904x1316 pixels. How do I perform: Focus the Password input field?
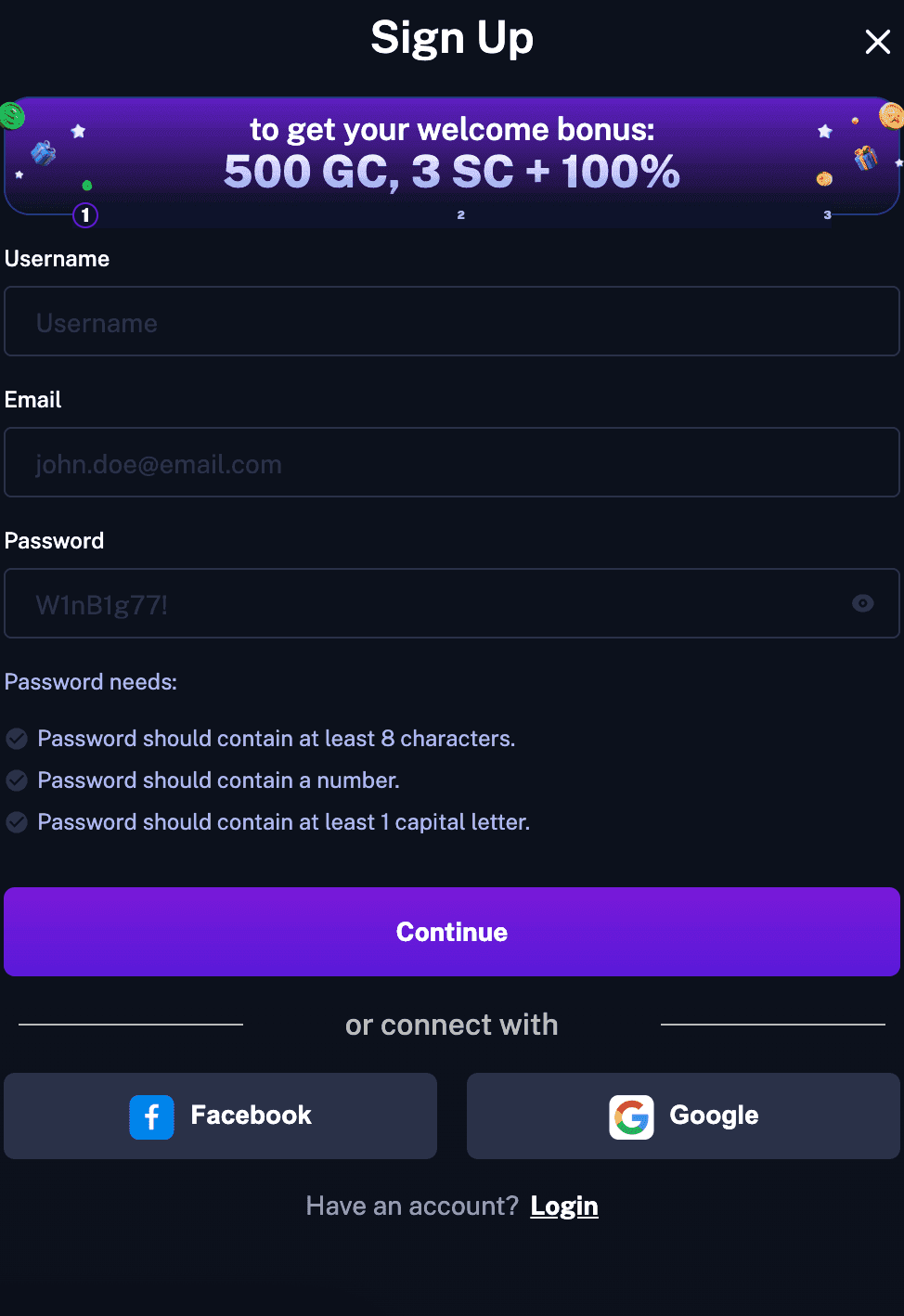(418, 603)
